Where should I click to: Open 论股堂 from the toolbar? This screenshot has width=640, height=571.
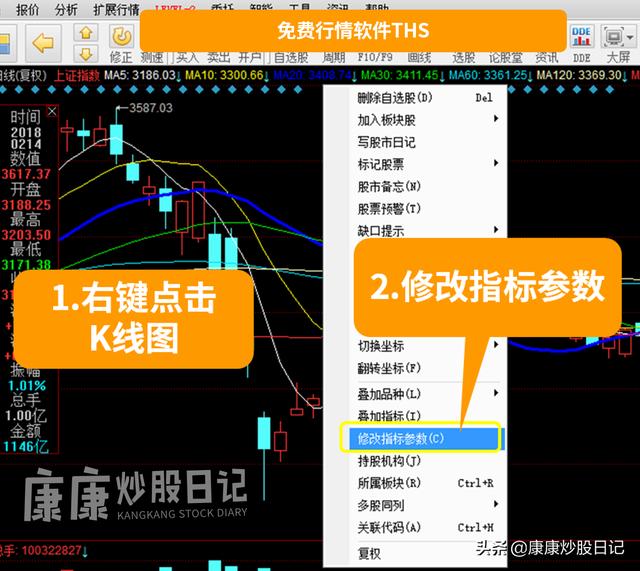[506, 58]
